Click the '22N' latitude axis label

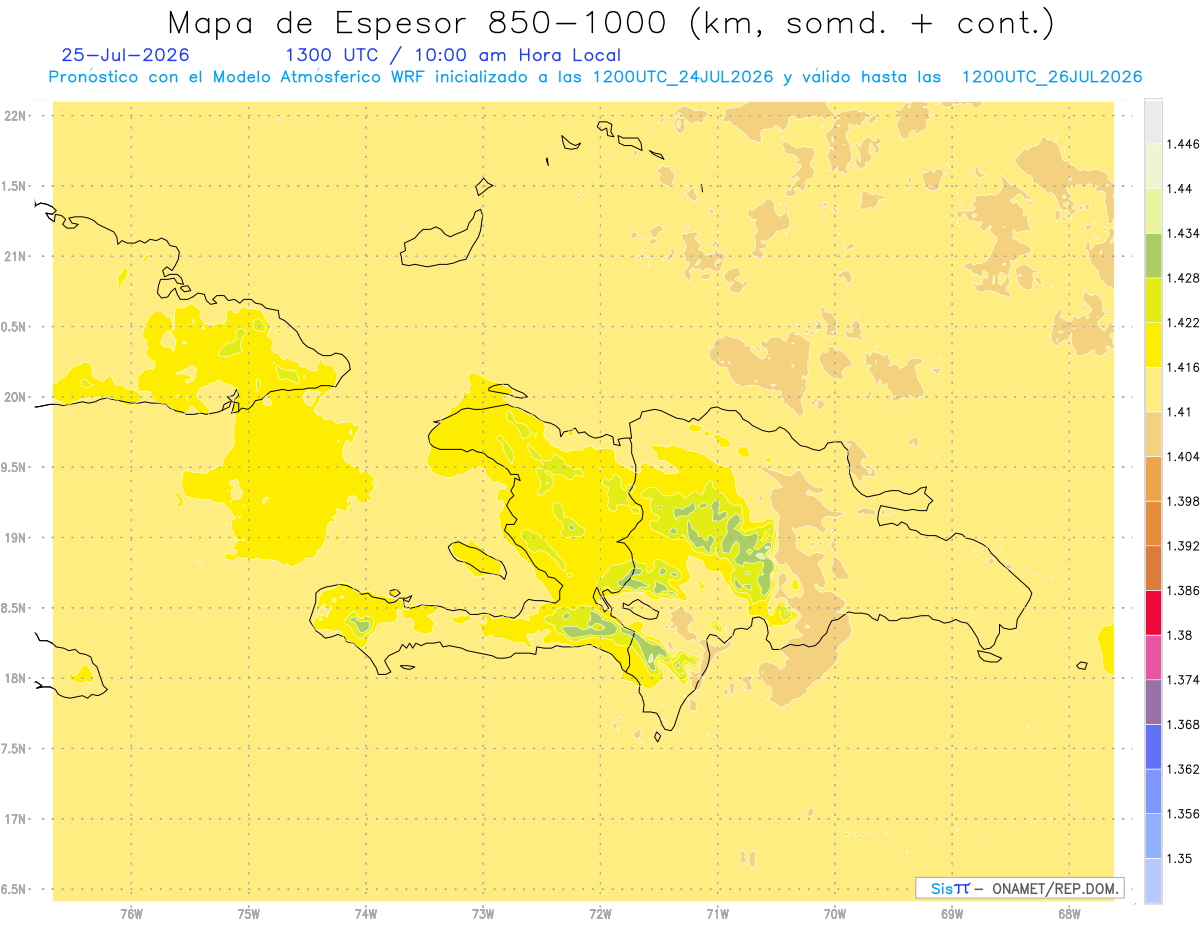point(15,116)
